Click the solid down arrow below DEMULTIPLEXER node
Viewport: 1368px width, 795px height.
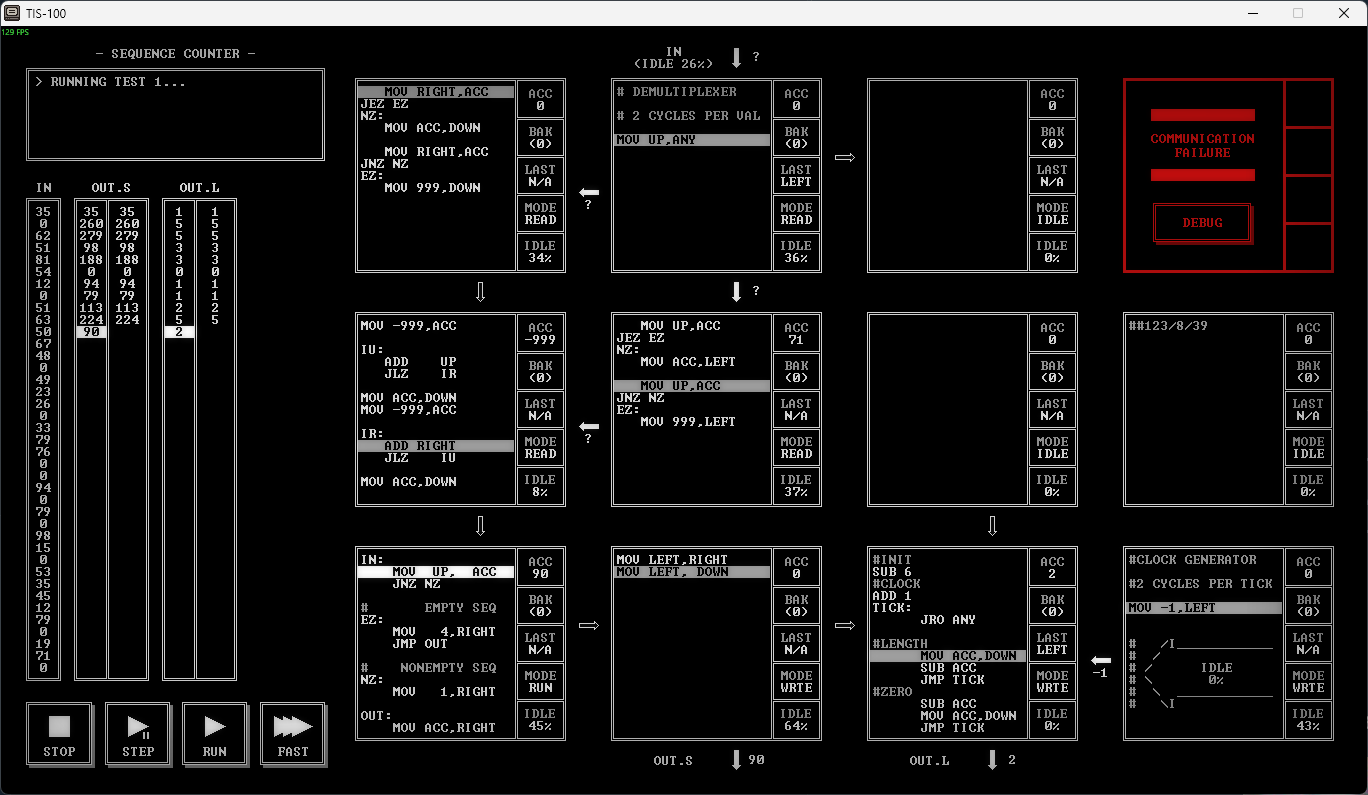pyautogui.click(x=737, y=291)
